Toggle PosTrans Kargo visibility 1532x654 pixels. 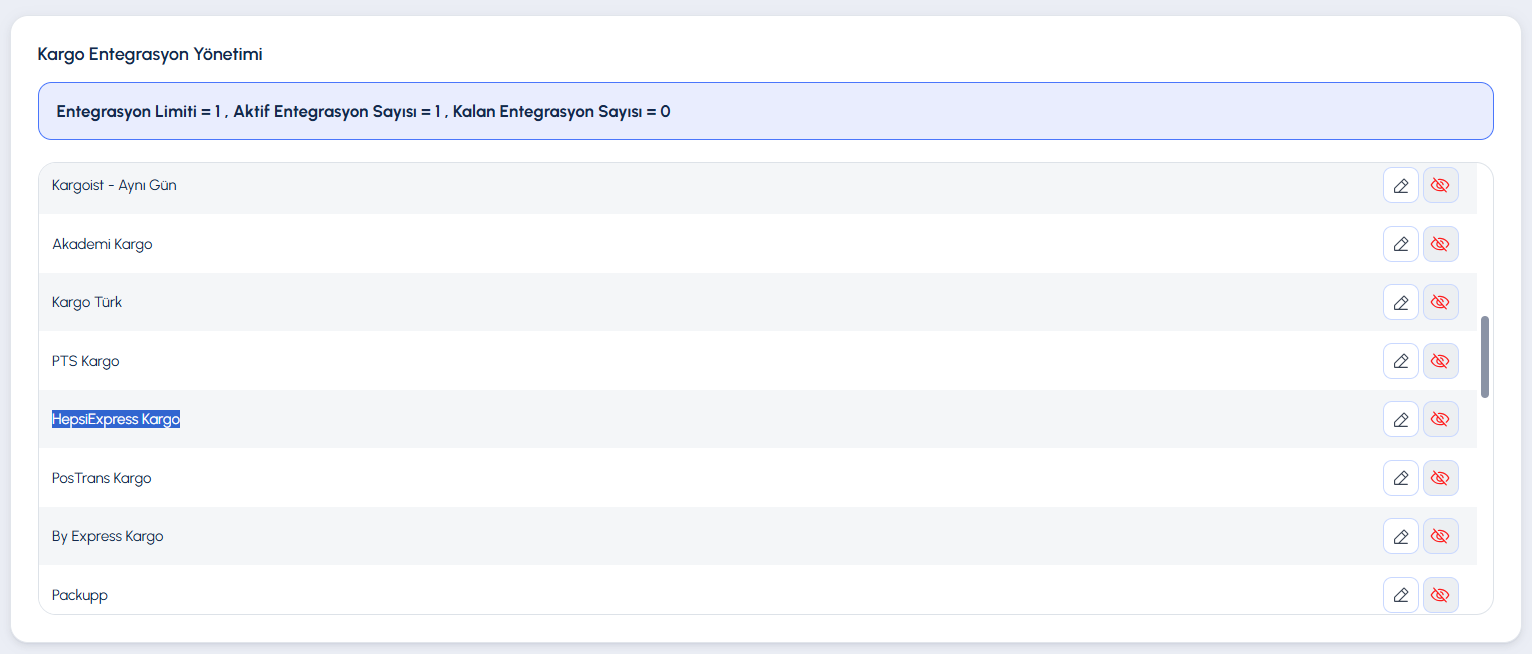coord(1440,478)
